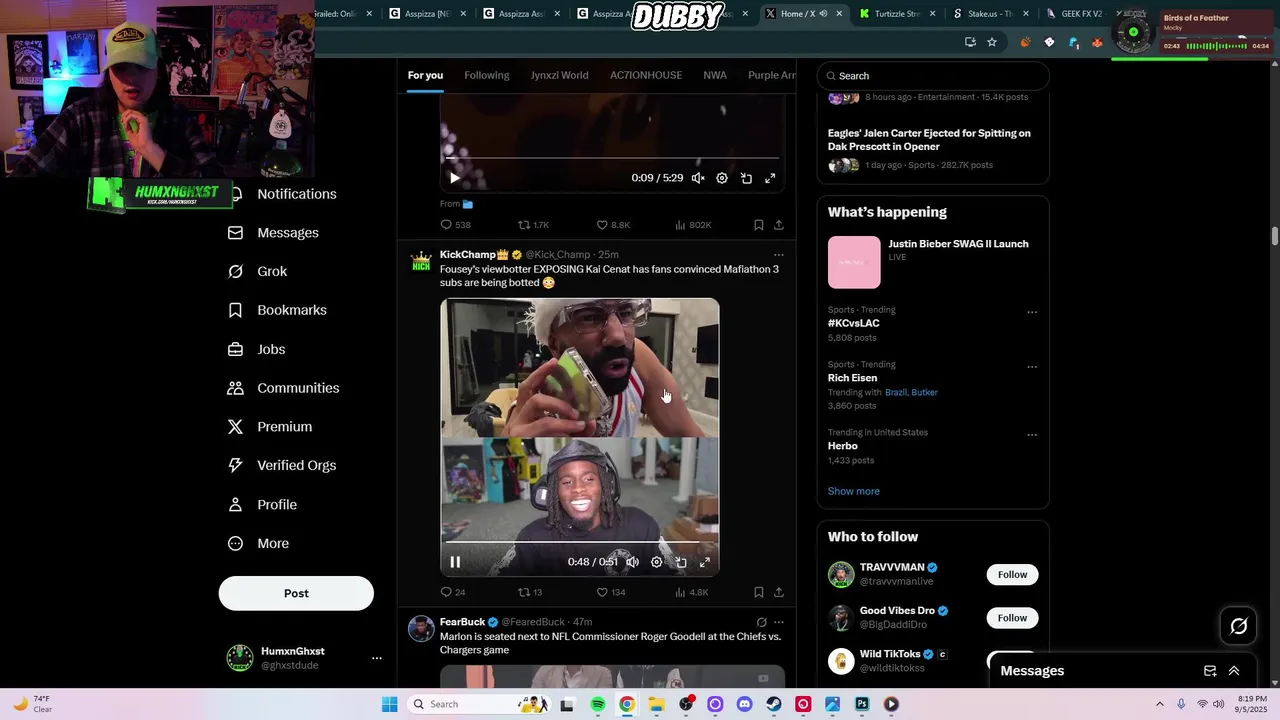Open settings gear on top video
Screen dimensions: 1280x720
point(722,178)
